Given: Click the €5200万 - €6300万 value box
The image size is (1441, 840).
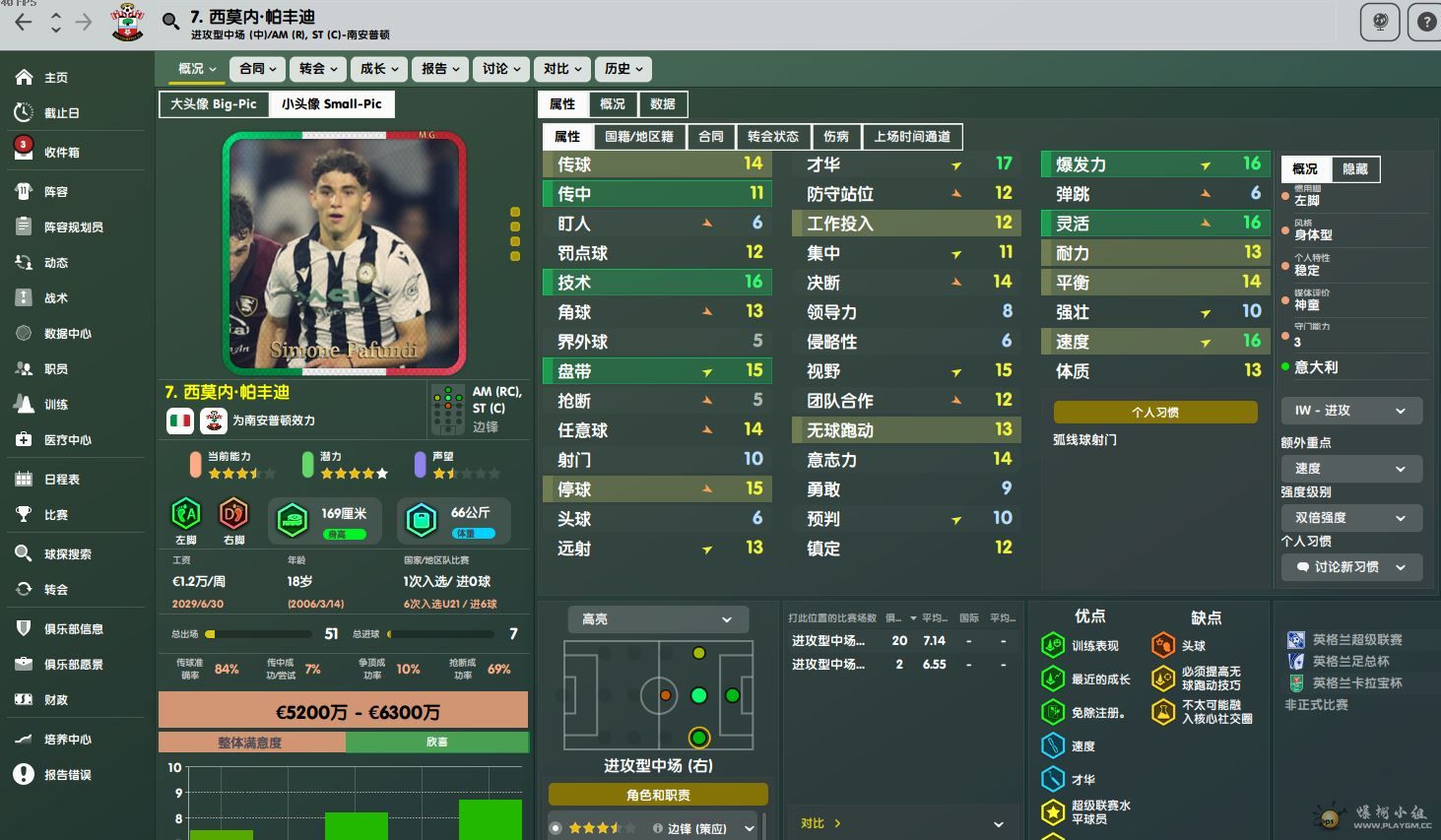Looking at the screenshot, I should (x=343, y=711).
